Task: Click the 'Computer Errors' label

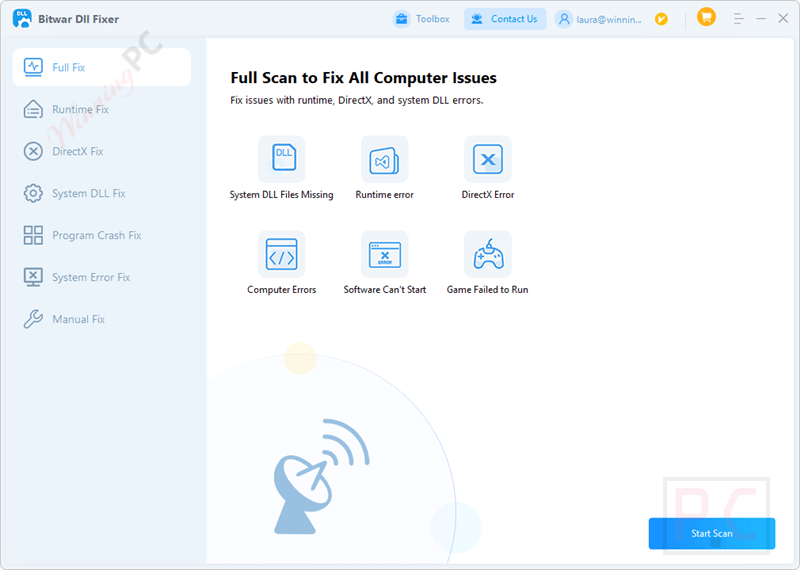Action: coord(282,289)
